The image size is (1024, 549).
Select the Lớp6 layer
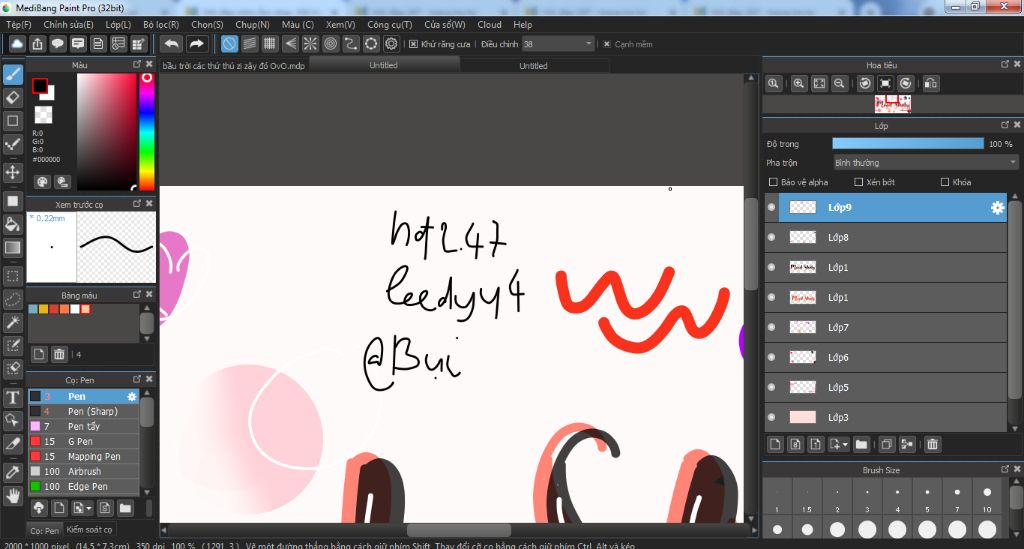[x=886, y=358]
